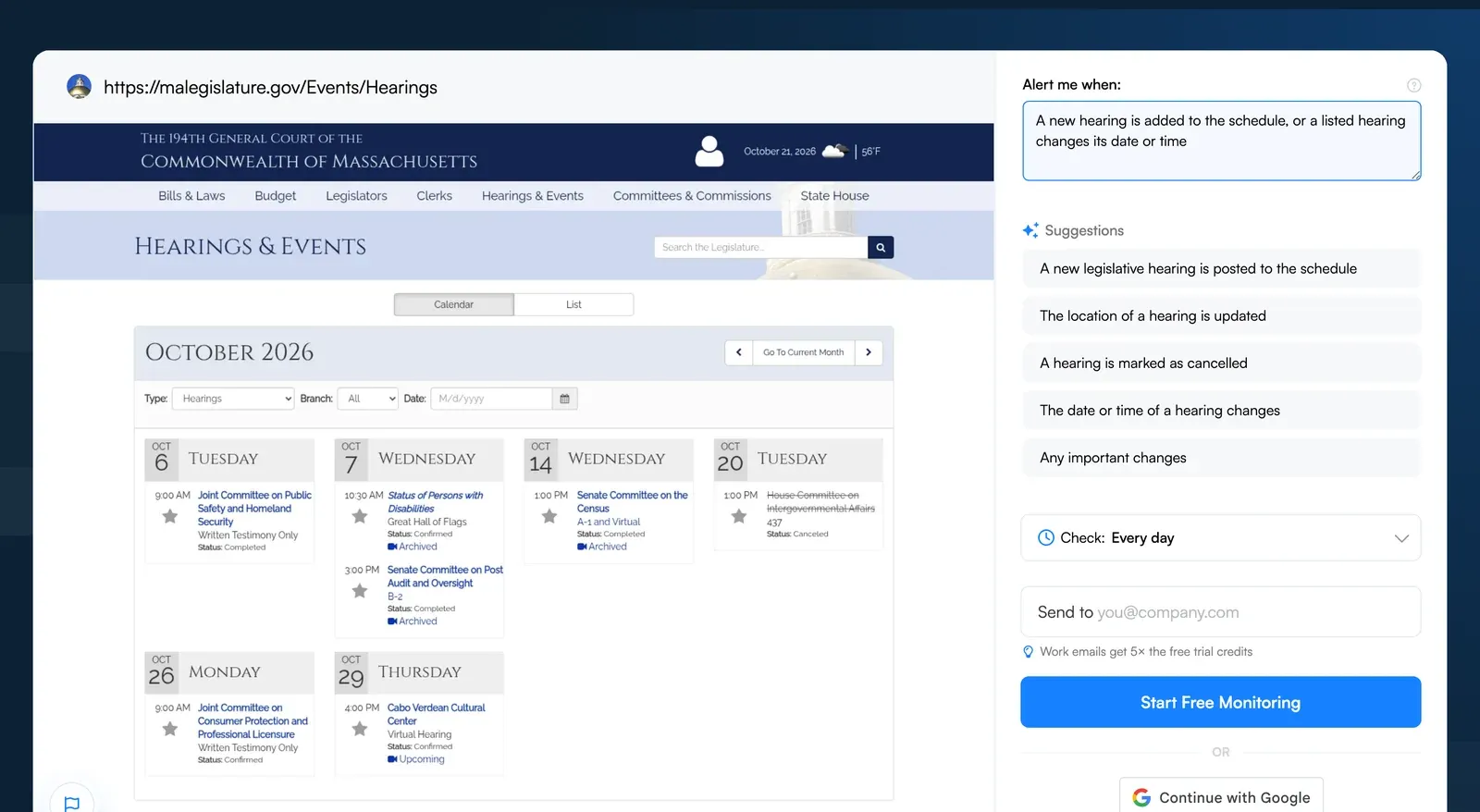Click Continue with Google button
Image resolution: width=1480 pixels, height=812 pixels.
click(1221, 796)
